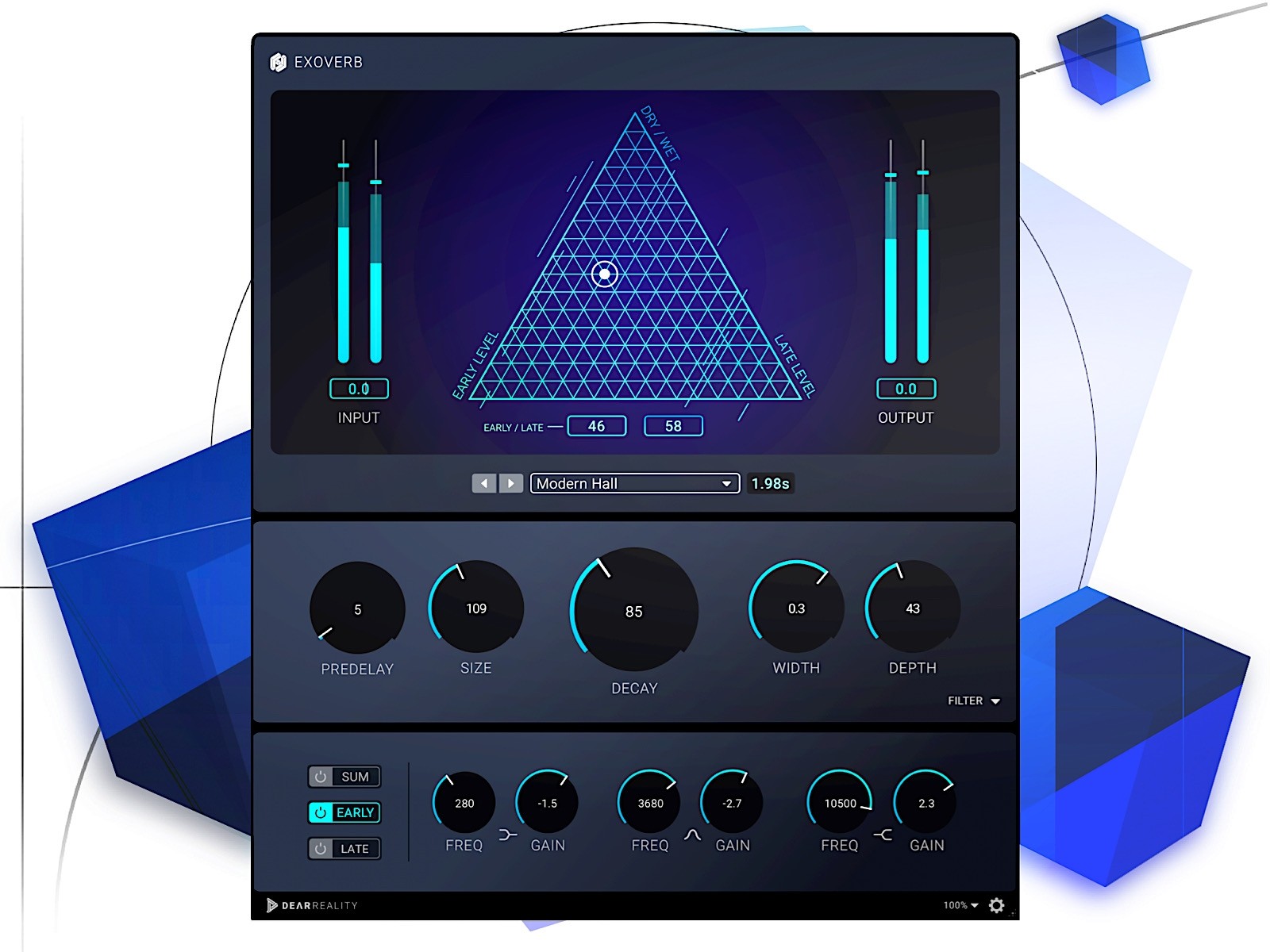The height and width of the screenshot is (952, 1270).
Task: Open settings with the gear icon
Action: point(997,905)
